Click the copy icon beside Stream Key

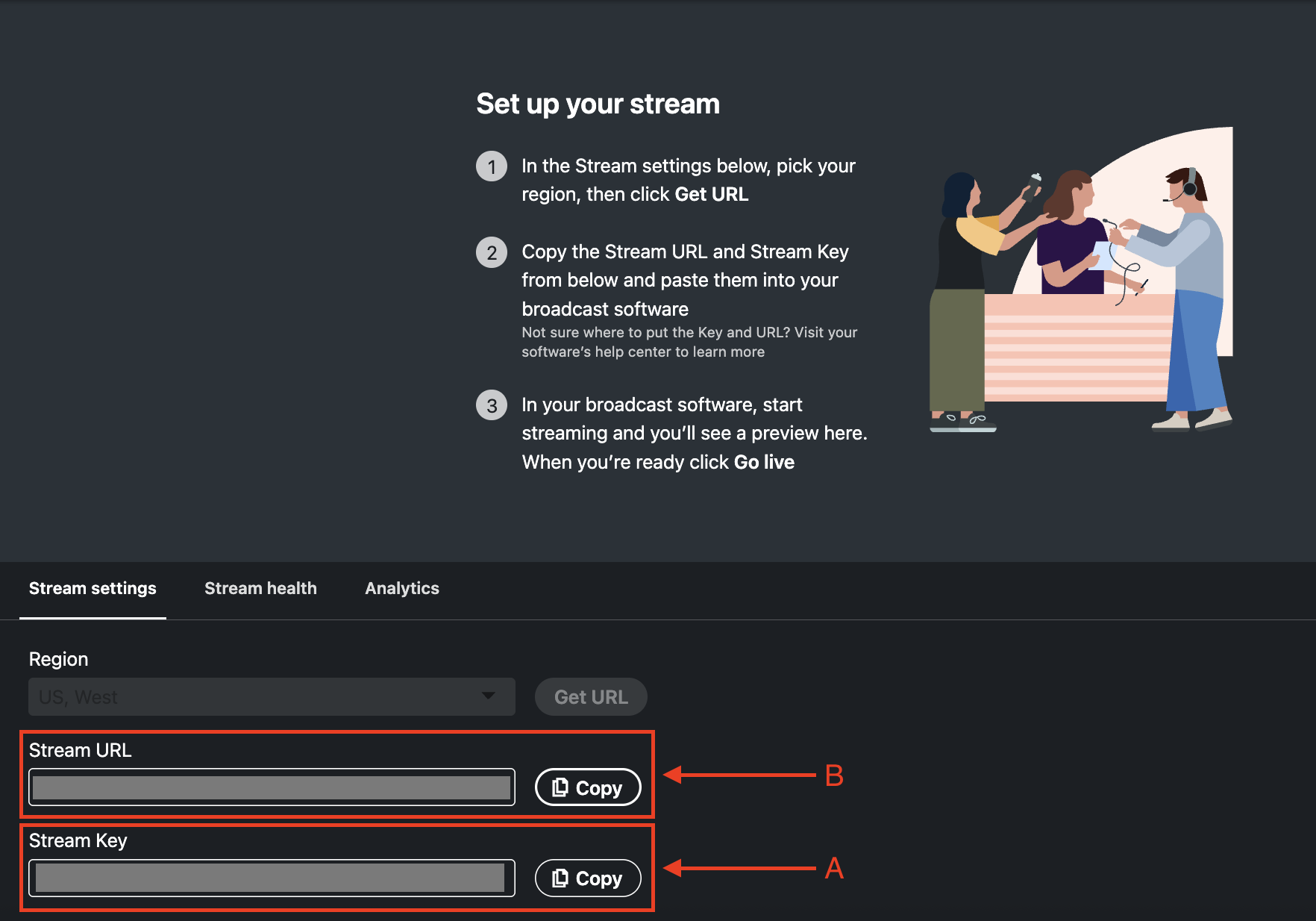tap(560, 878)
